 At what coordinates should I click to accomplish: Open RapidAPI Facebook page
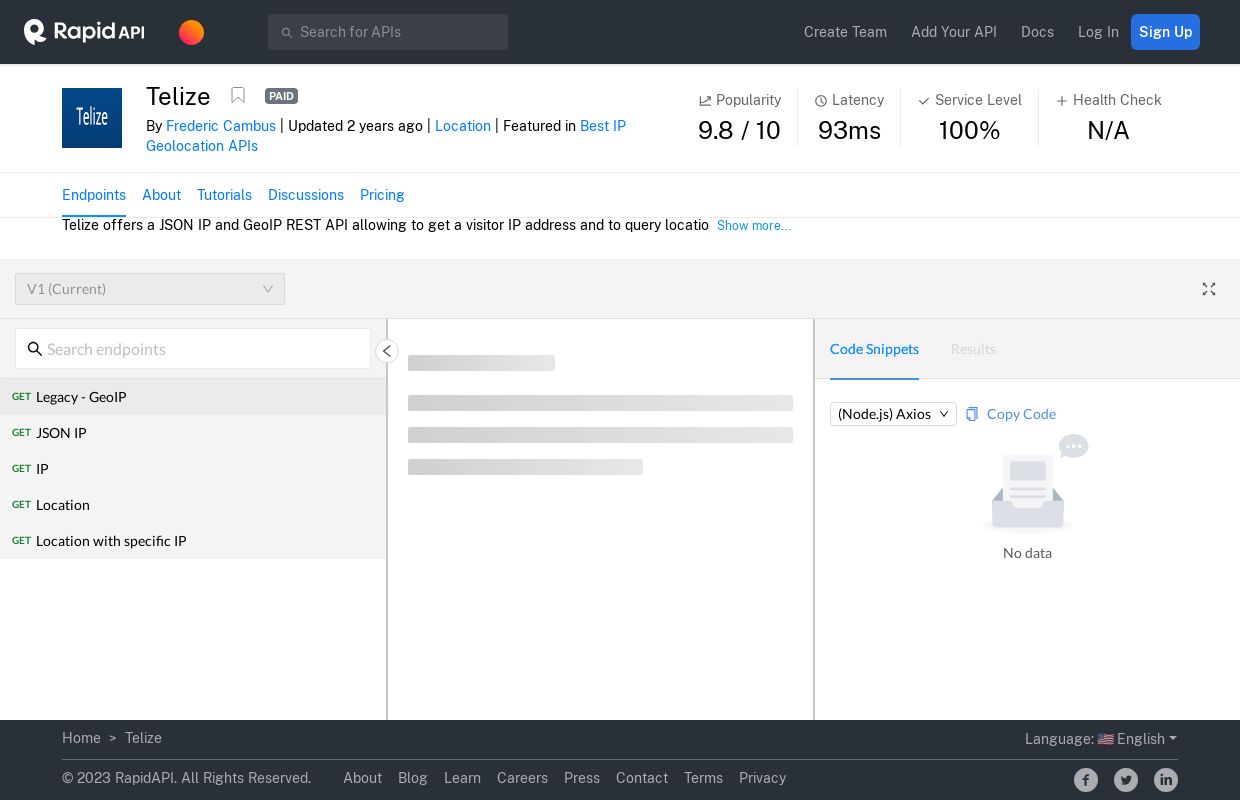1086,780
